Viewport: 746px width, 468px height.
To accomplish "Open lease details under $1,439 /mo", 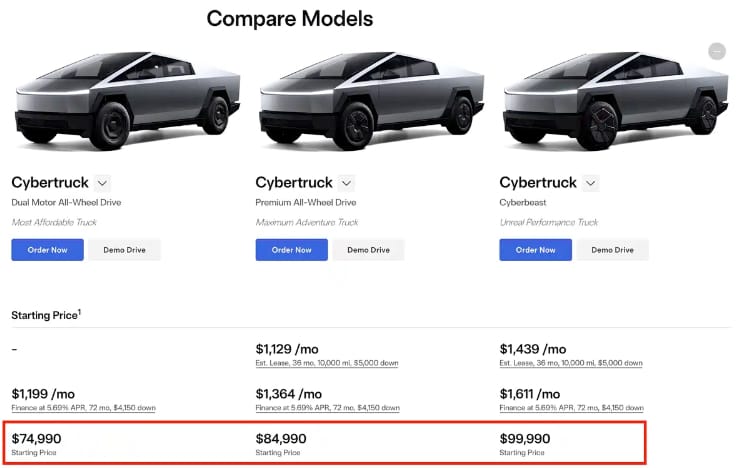I will tap(571, 363).
